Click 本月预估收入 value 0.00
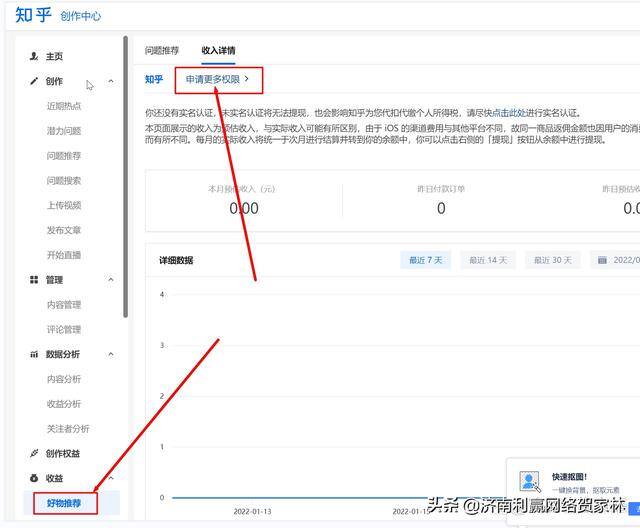640x528 pixels. pyautogui.click(x=244, y=209)
